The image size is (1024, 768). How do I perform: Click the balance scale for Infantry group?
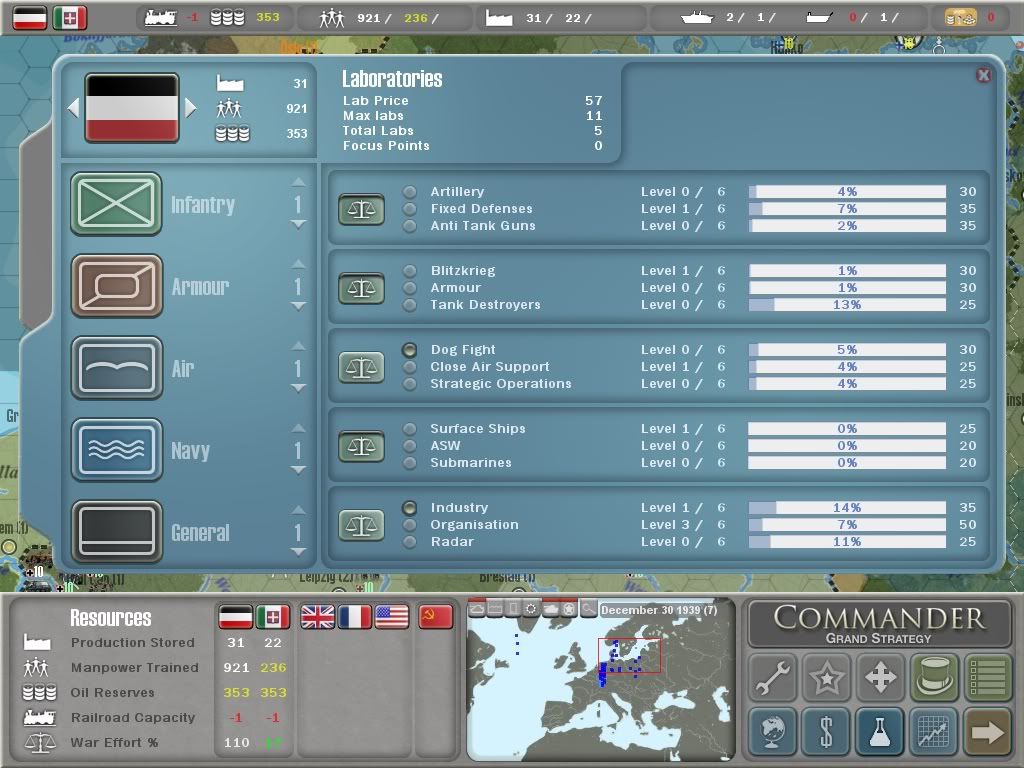click(x=361, y=209)
